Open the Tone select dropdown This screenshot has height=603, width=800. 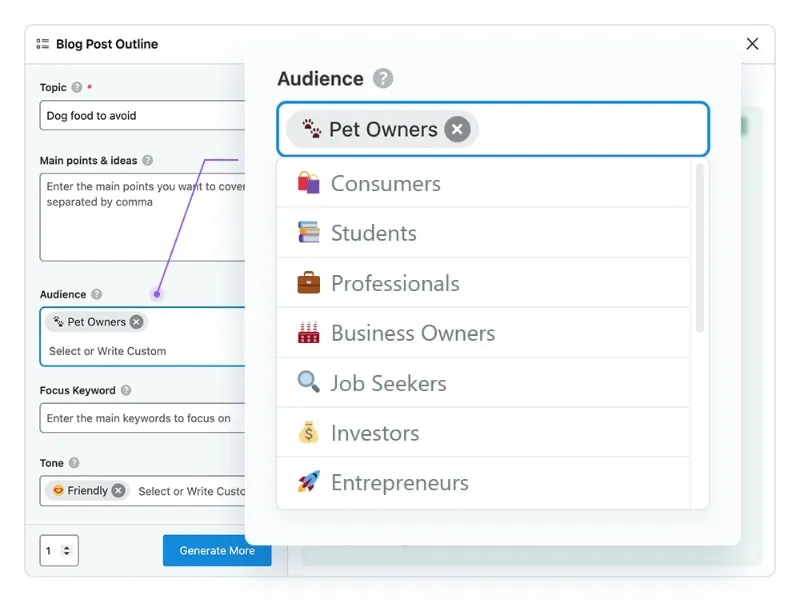(x=190, y=491)
